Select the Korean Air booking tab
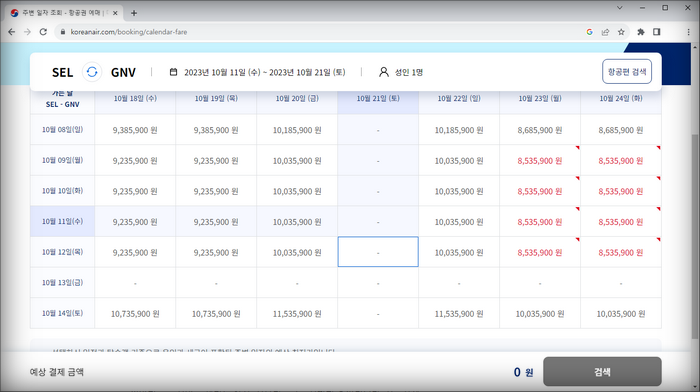The image size is (700, 392). [65, 13]
